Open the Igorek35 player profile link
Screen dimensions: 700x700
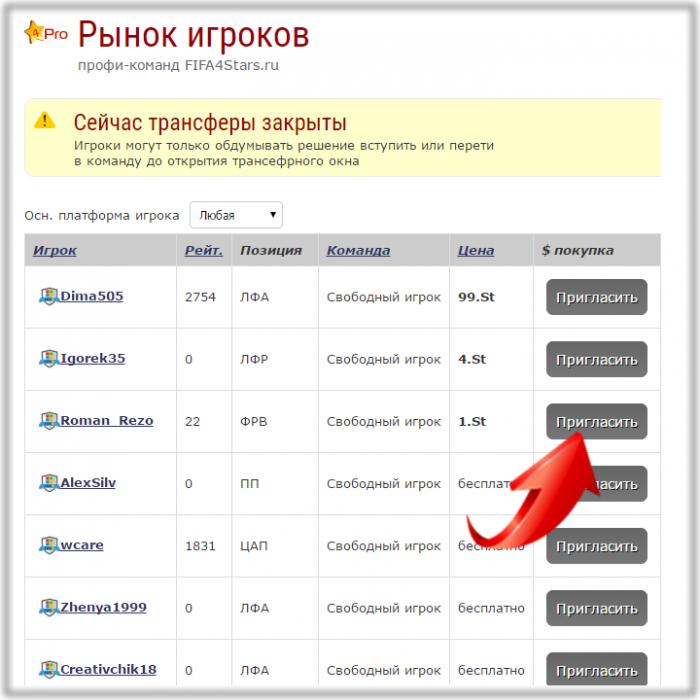tap(93, 358)
